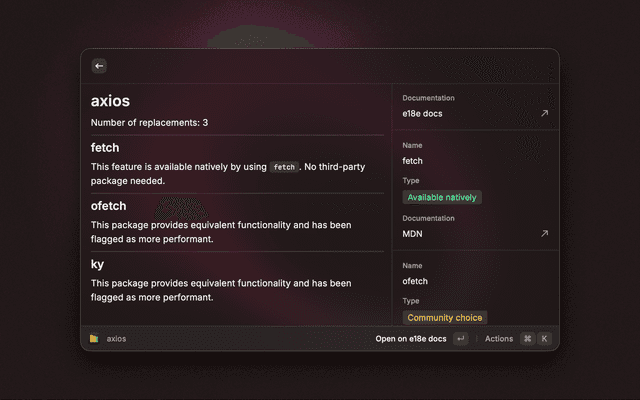
Task: Select the Available natively type tag
Action: tap(442, 197)
